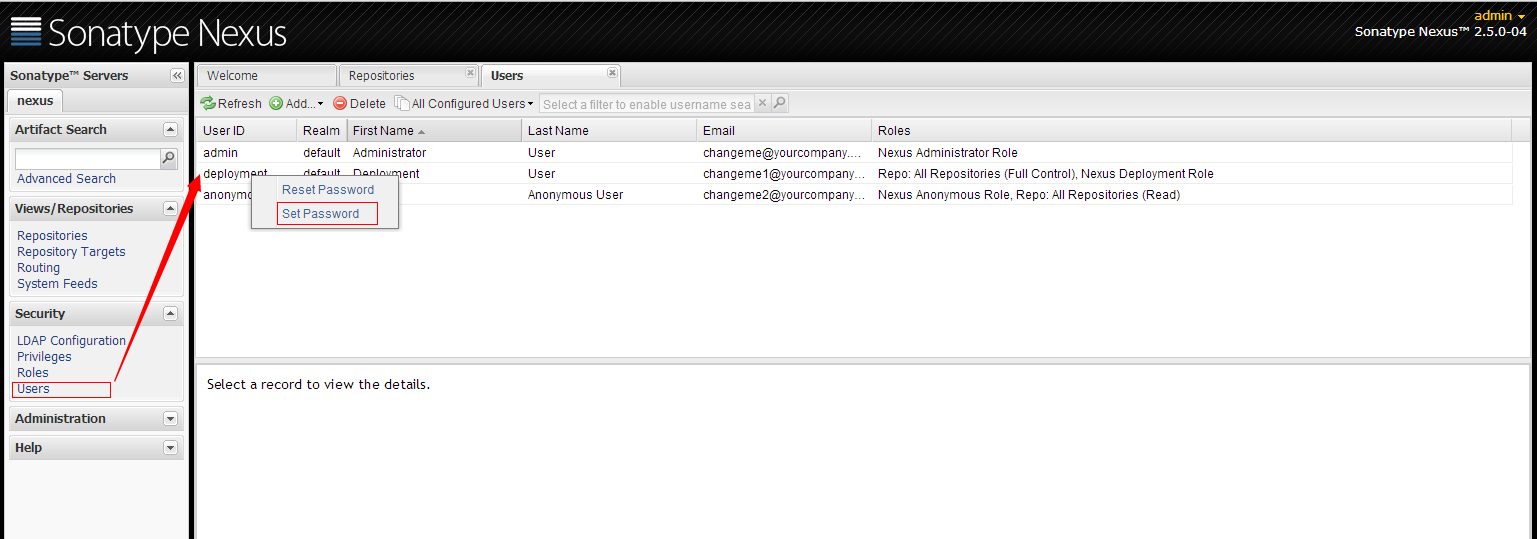Open the admin account menu at top right
The image size is (1537, 539).
[1499, 15]
